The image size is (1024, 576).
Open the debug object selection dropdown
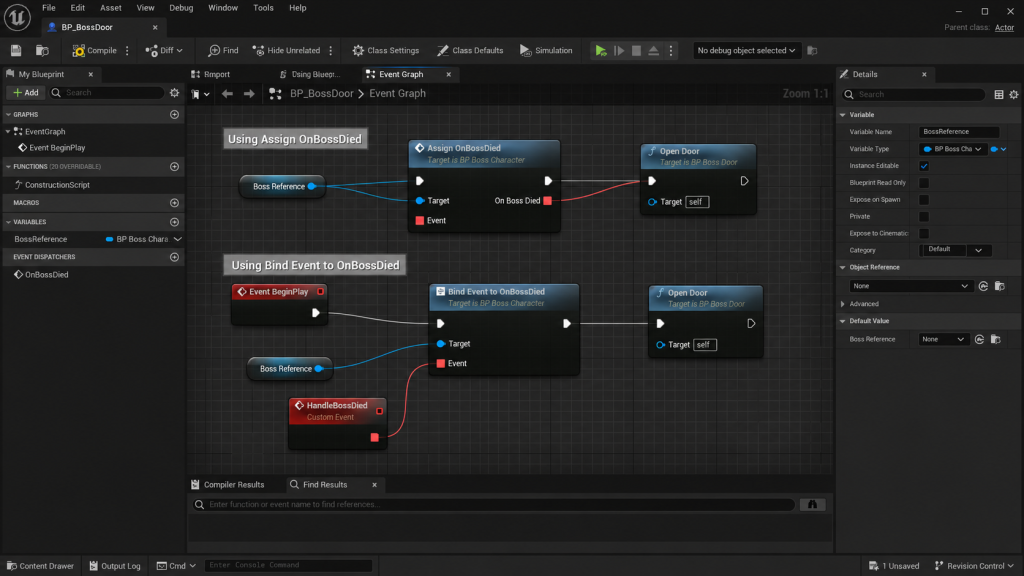[x=745, y=50]
